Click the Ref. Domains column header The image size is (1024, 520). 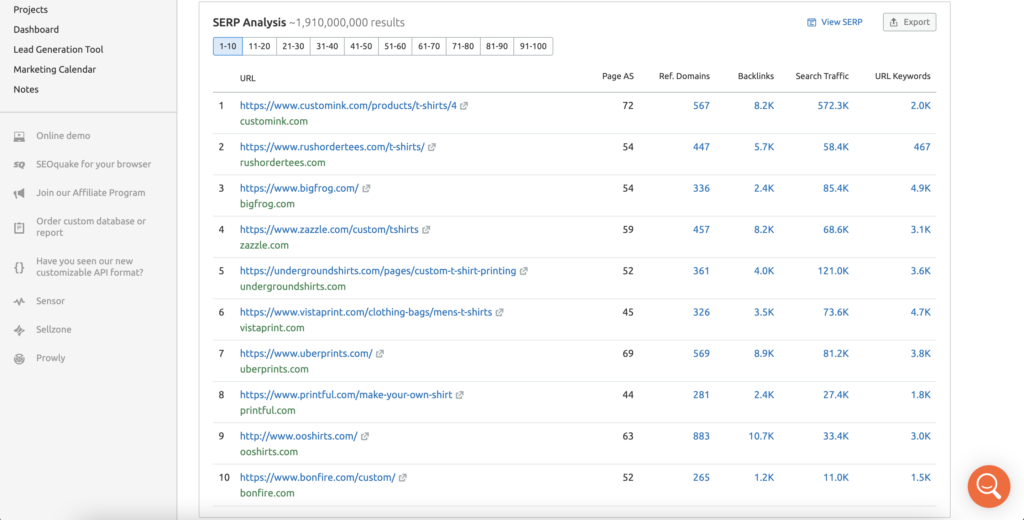(684, 76)
